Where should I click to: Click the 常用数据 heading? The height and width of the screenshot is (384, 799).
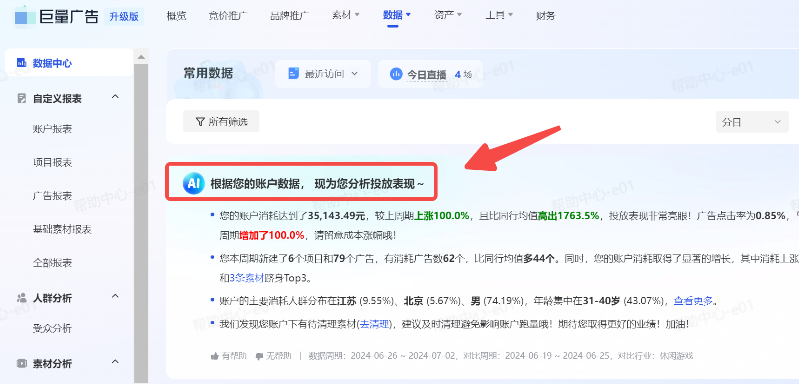[x=208, y=73]
